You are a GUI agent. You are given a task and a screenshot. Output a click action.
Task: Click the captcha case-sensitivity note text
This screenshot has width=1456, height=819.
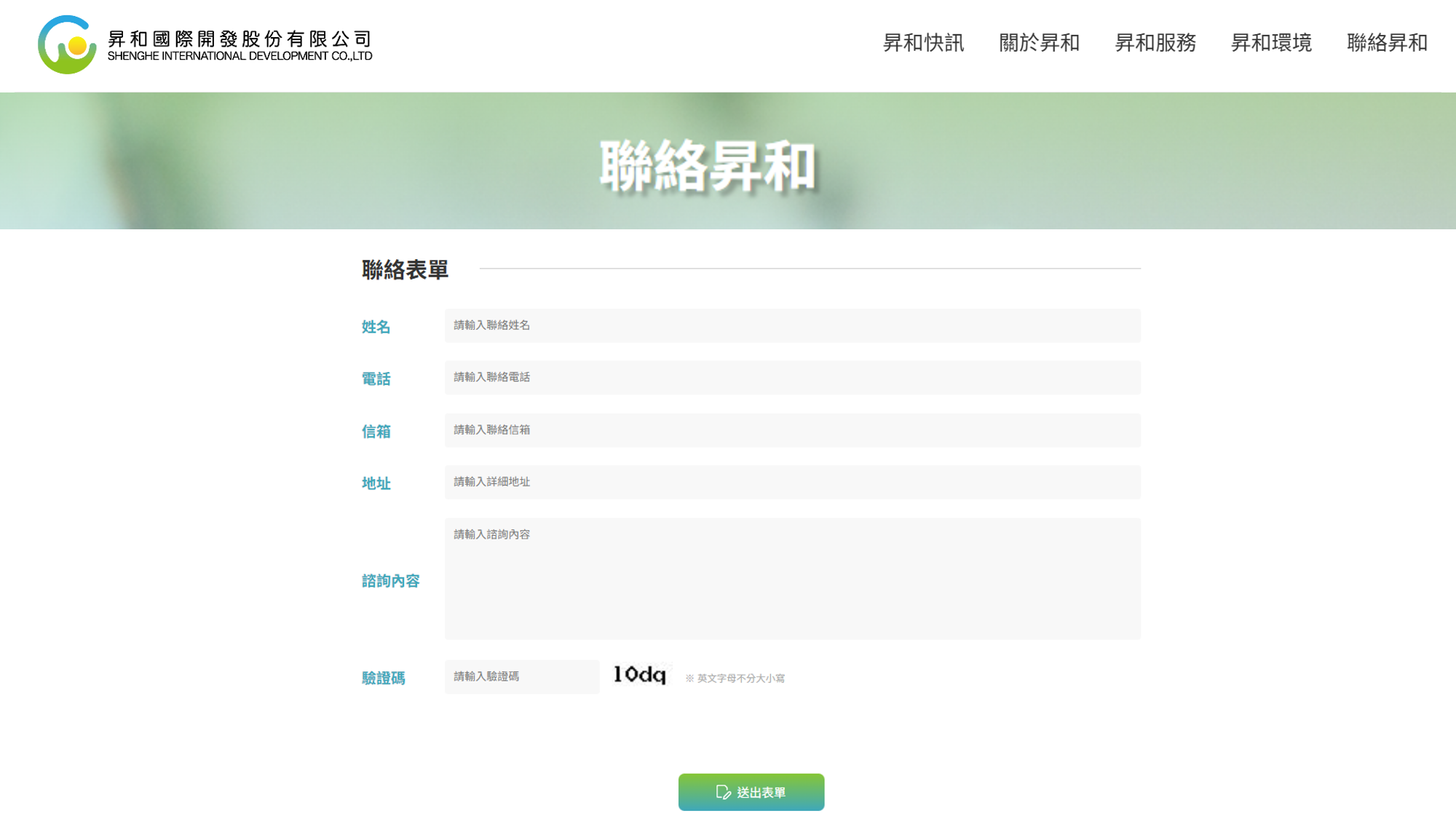[x=737, y=677]
